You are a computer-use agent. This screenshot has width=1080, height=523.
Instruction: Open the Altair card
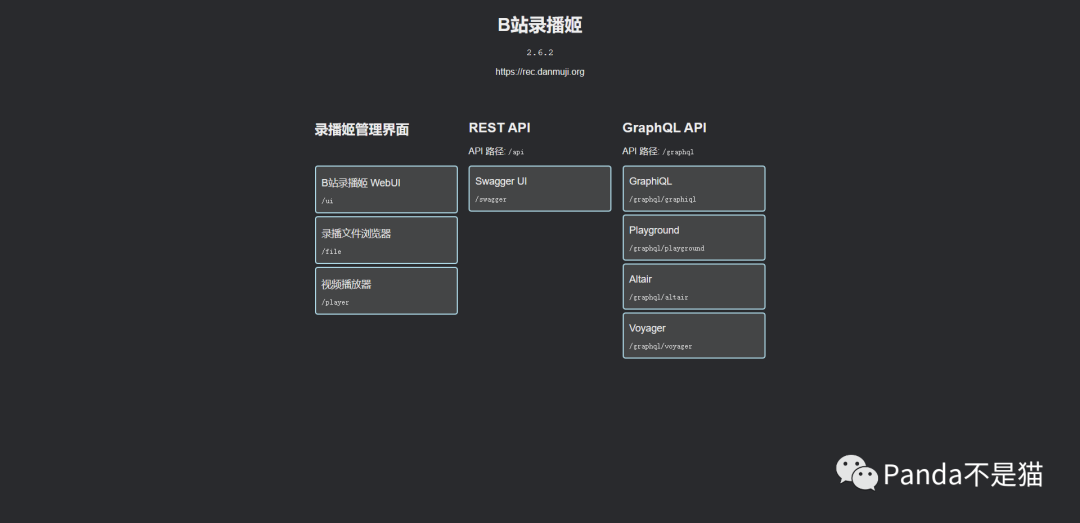coord(694,287)
